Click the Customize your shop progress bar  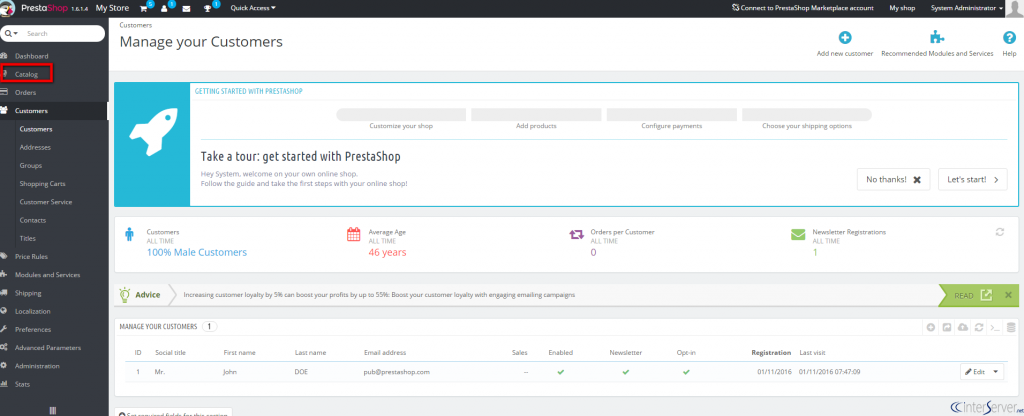point(401,115)
